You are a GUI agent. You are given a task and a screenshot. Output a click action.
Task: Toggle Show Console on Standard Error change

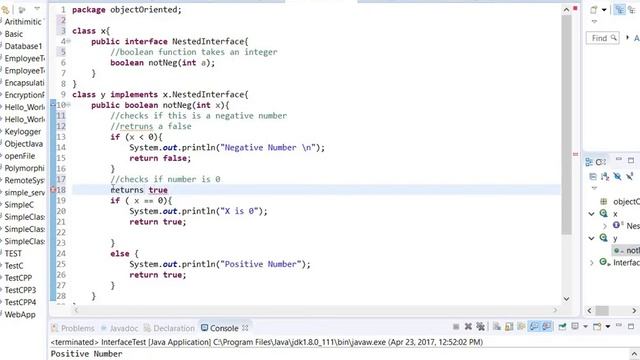[547, 327]
